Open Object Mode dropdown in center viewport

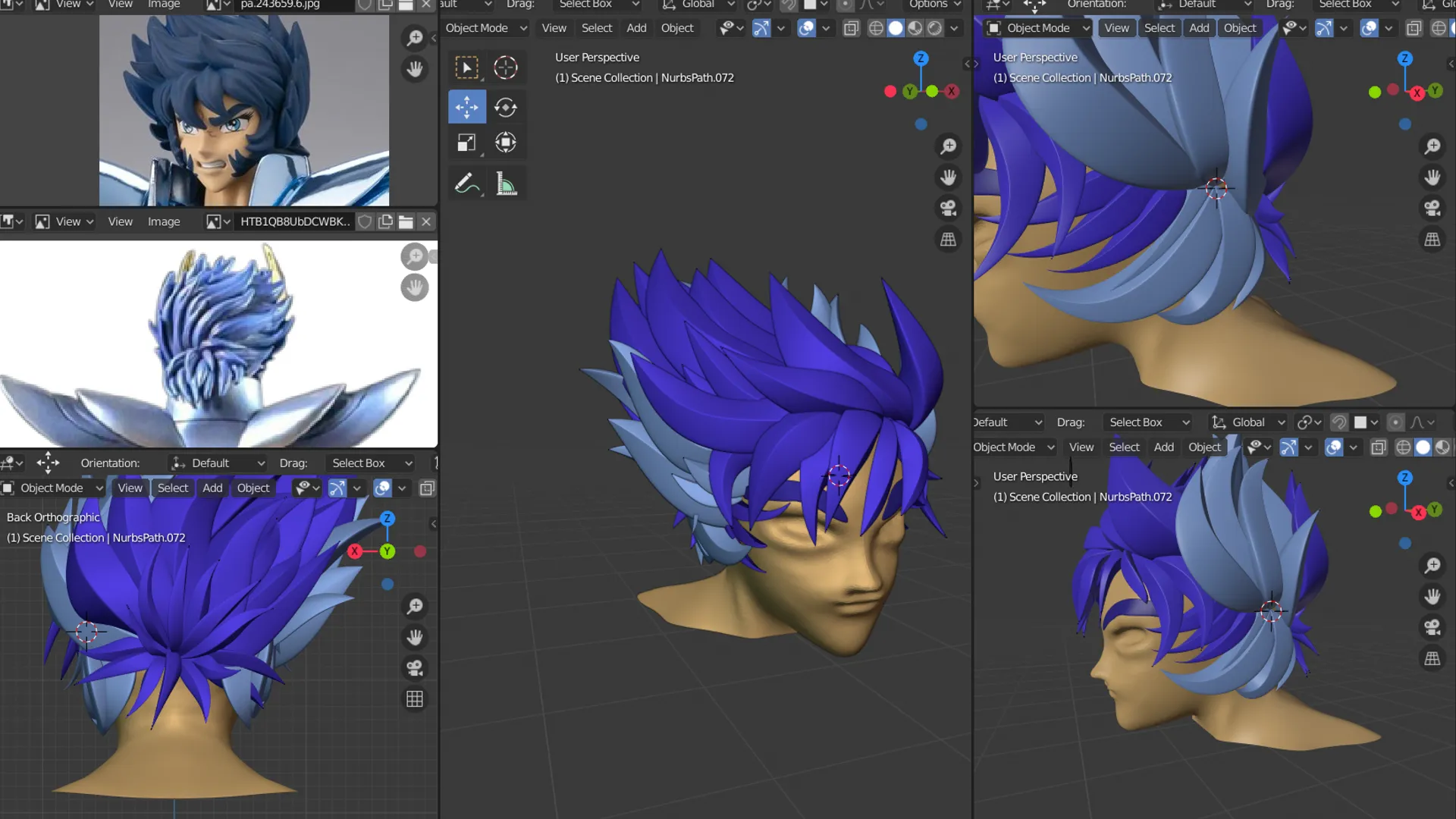point(485,28)
